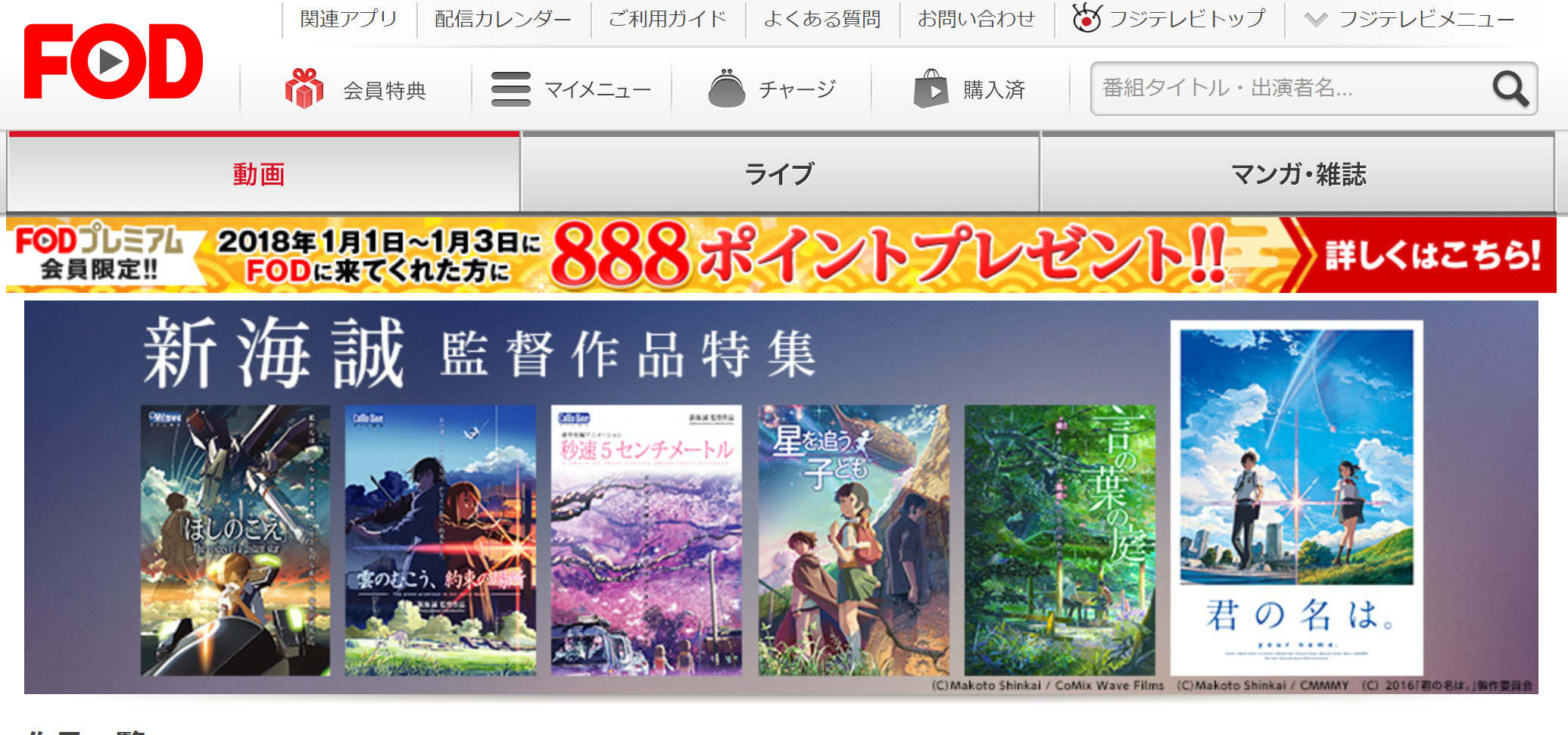Image resolution: width=1568 pixels, height=735 pixels.
Task: Select チャージ menu item
Action: click(797, 90)
